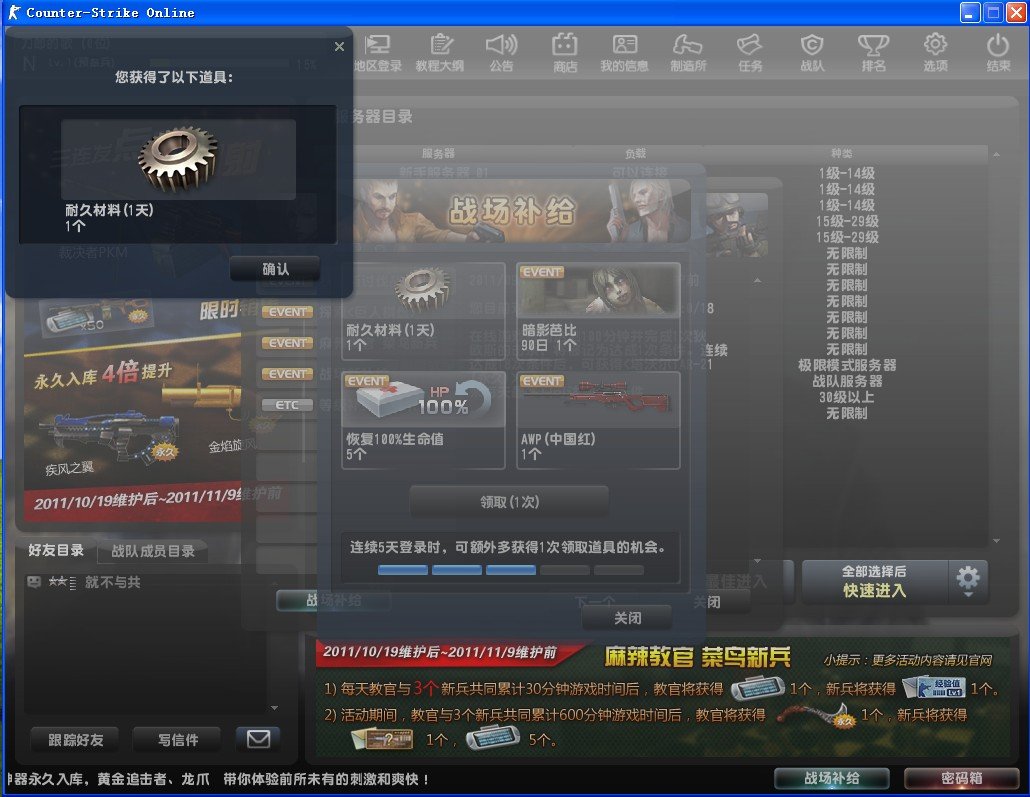
Task: Select the 恢复100%生命值 supply card
Action: click(423, 420)
